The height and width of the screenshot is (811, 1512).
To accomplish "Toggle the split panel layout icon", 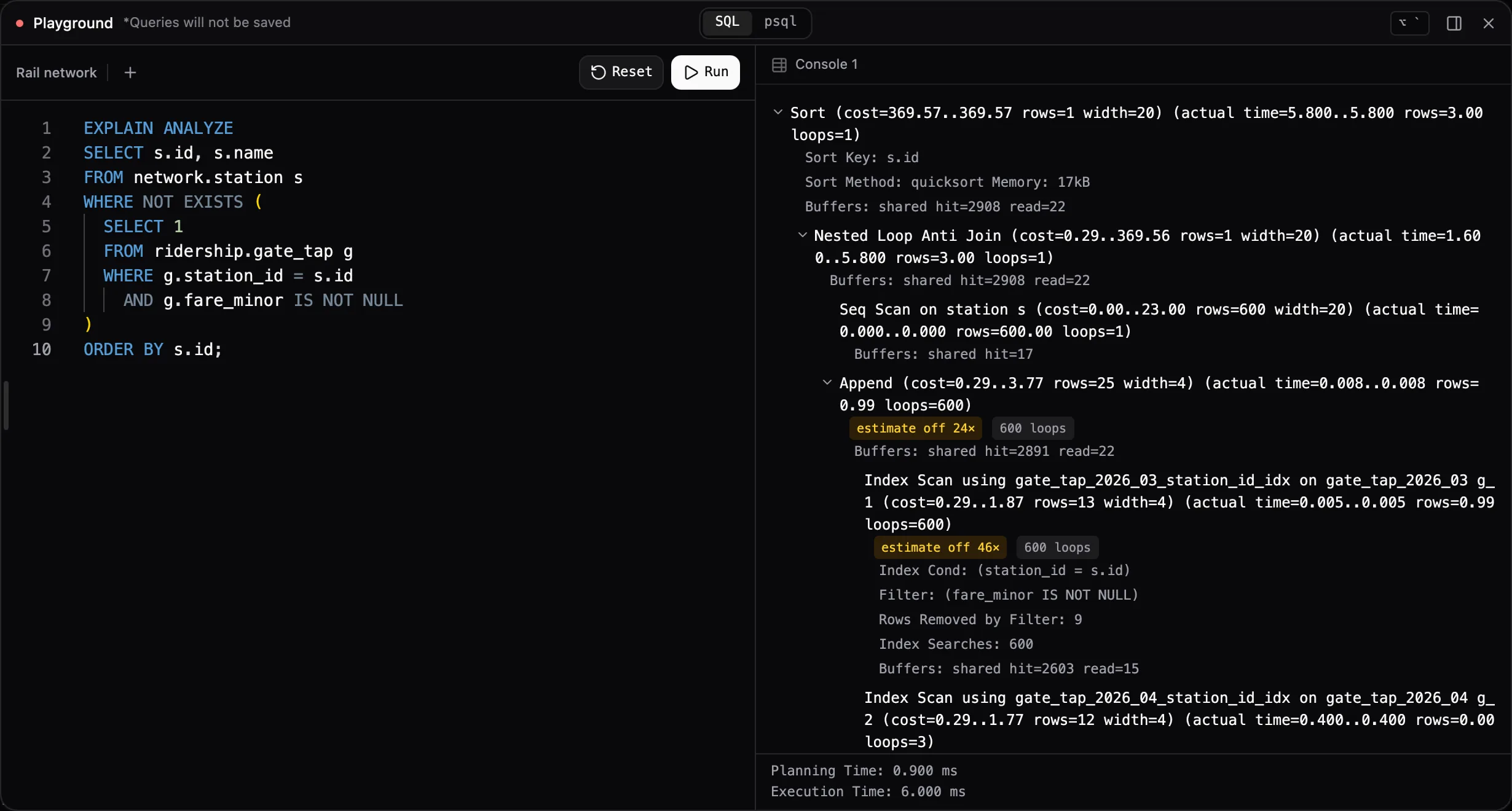I will (x=1454, y=23).
